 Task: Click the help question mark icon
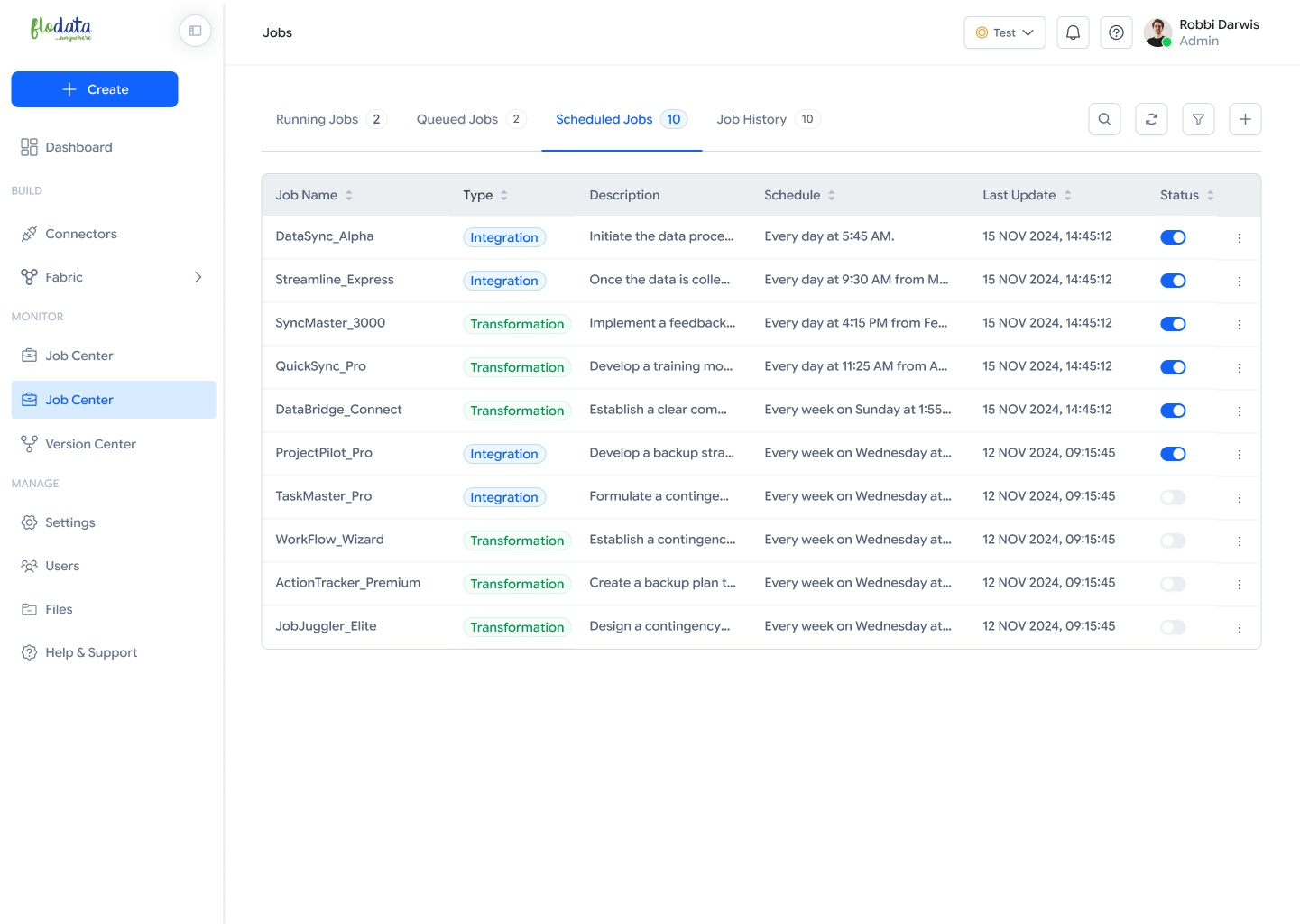coord(1116,32)
